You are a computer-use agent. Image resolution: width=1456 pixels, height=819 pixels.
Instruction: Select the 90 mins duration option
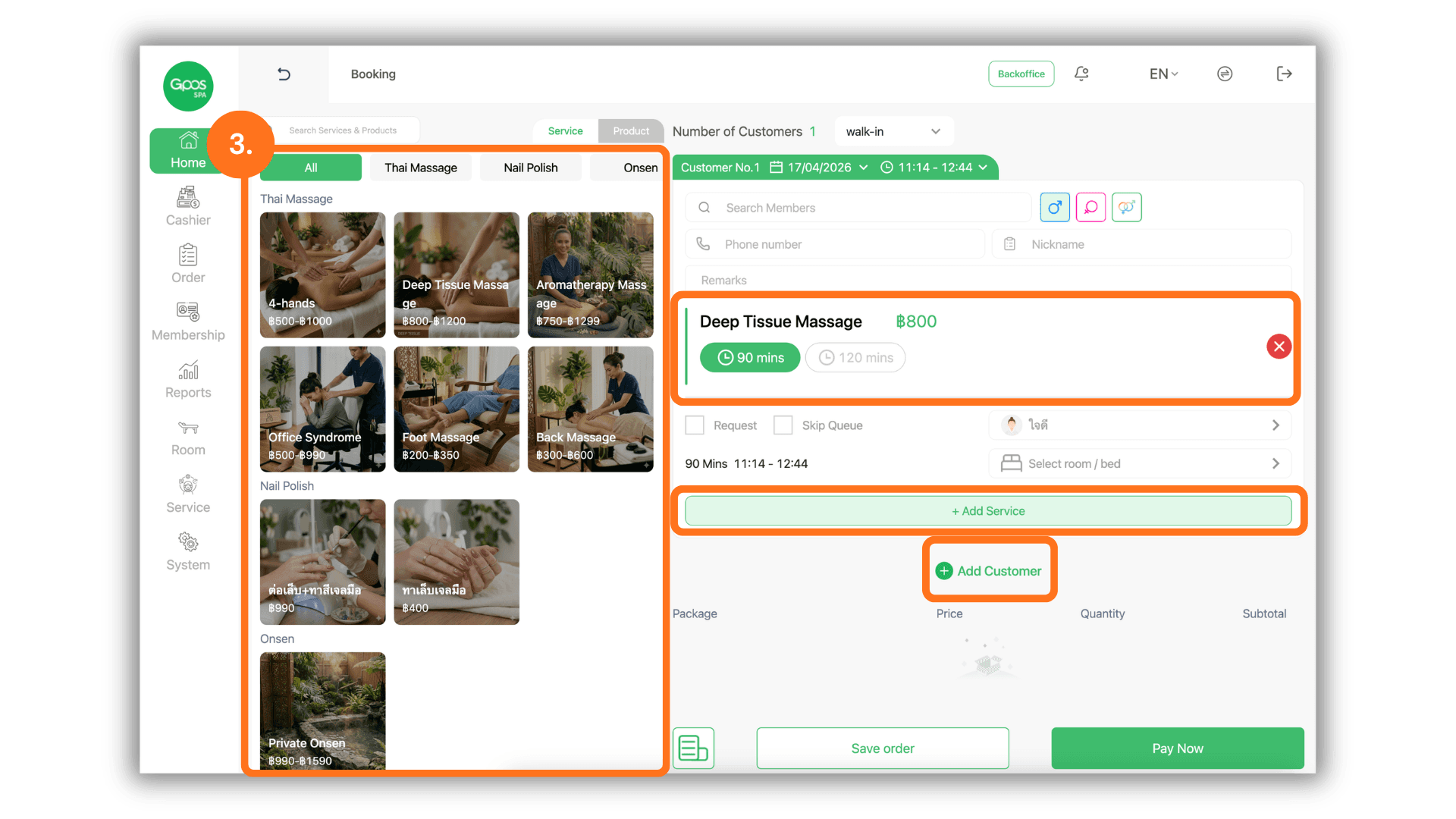[x=750, y=357]
